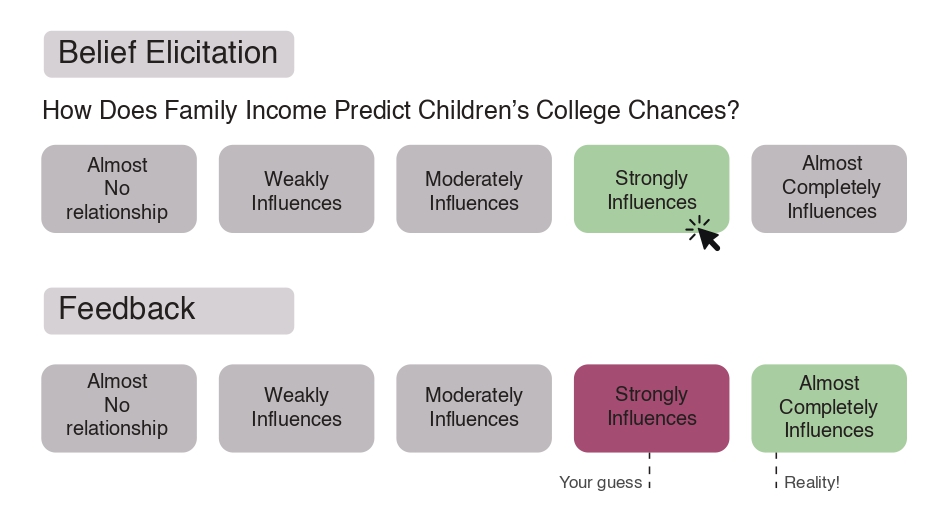Click the dashed marker line beside Reality!
952x511 pixels.
(x=776, y=470)
